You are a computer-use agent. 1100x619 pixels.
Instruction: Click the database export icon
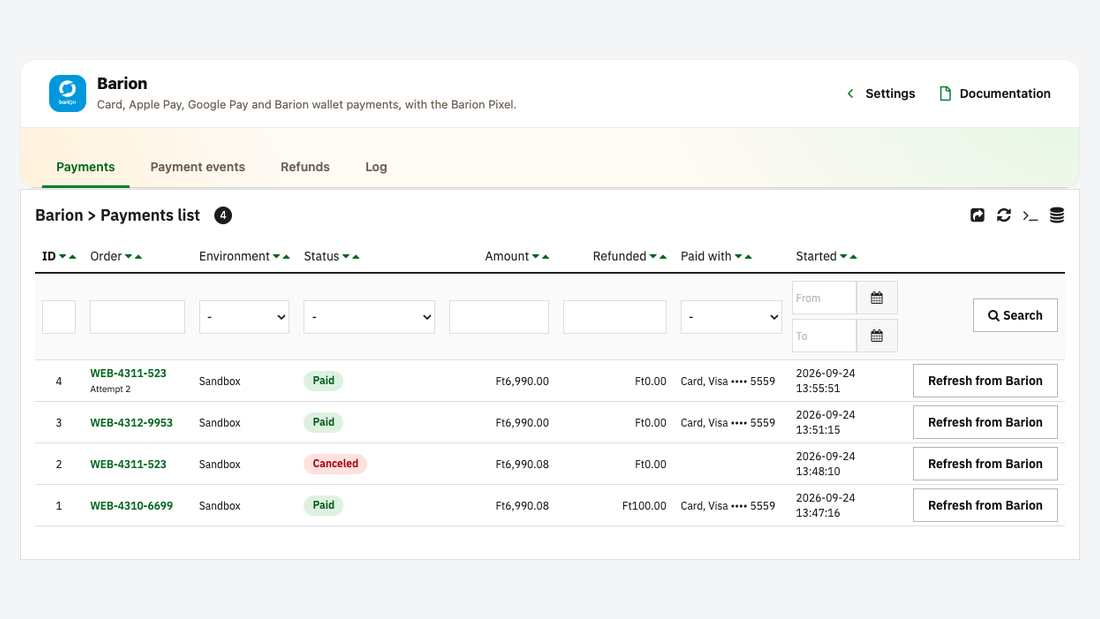tap(1057, 215)
